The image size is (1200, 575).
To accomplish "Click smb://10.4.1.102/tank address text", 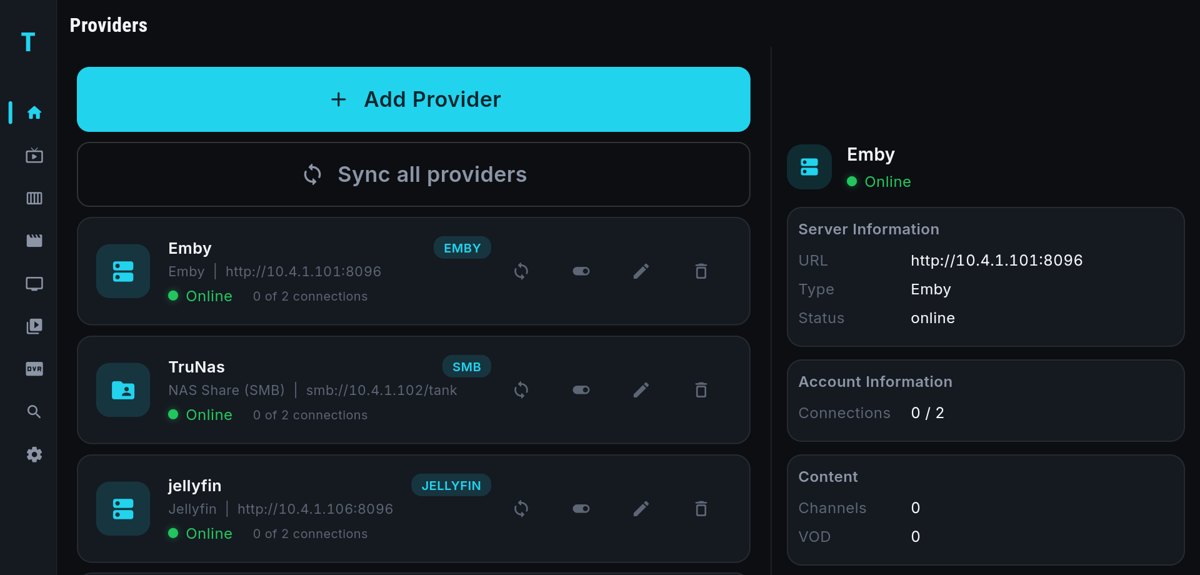I will [381, 391].
